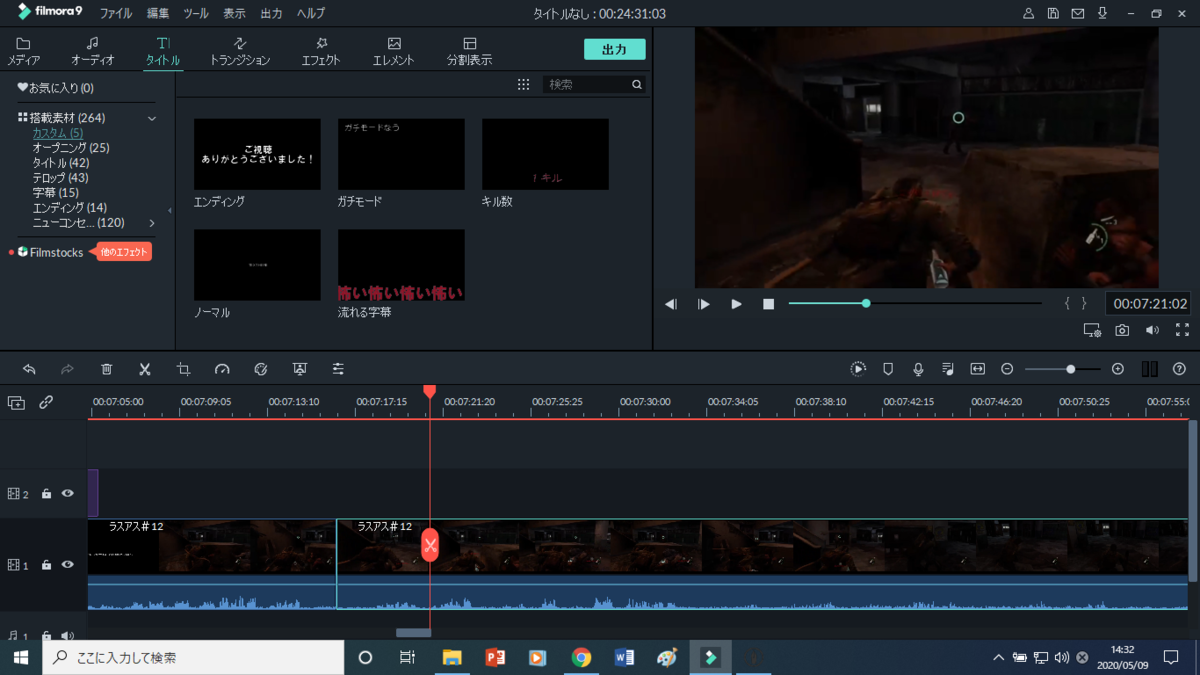Open the ヘルプ menu

pos(311,14)
